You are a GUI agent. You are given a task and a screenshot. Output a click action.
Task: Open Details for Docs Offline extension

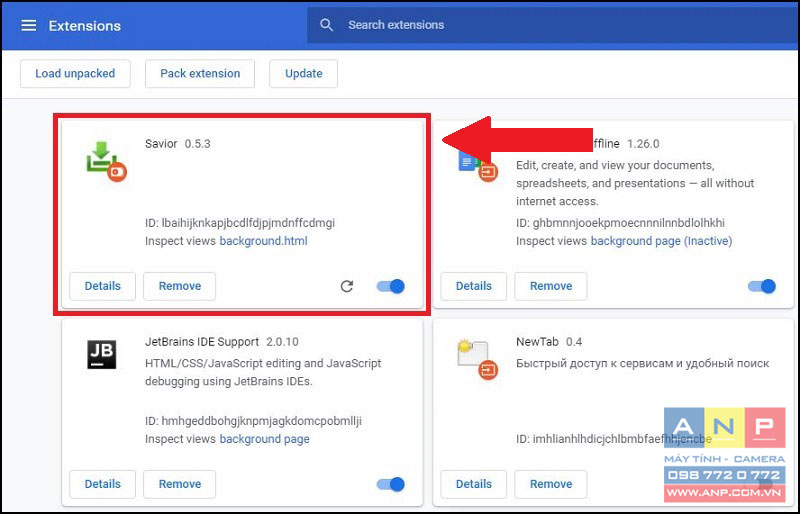474,286
